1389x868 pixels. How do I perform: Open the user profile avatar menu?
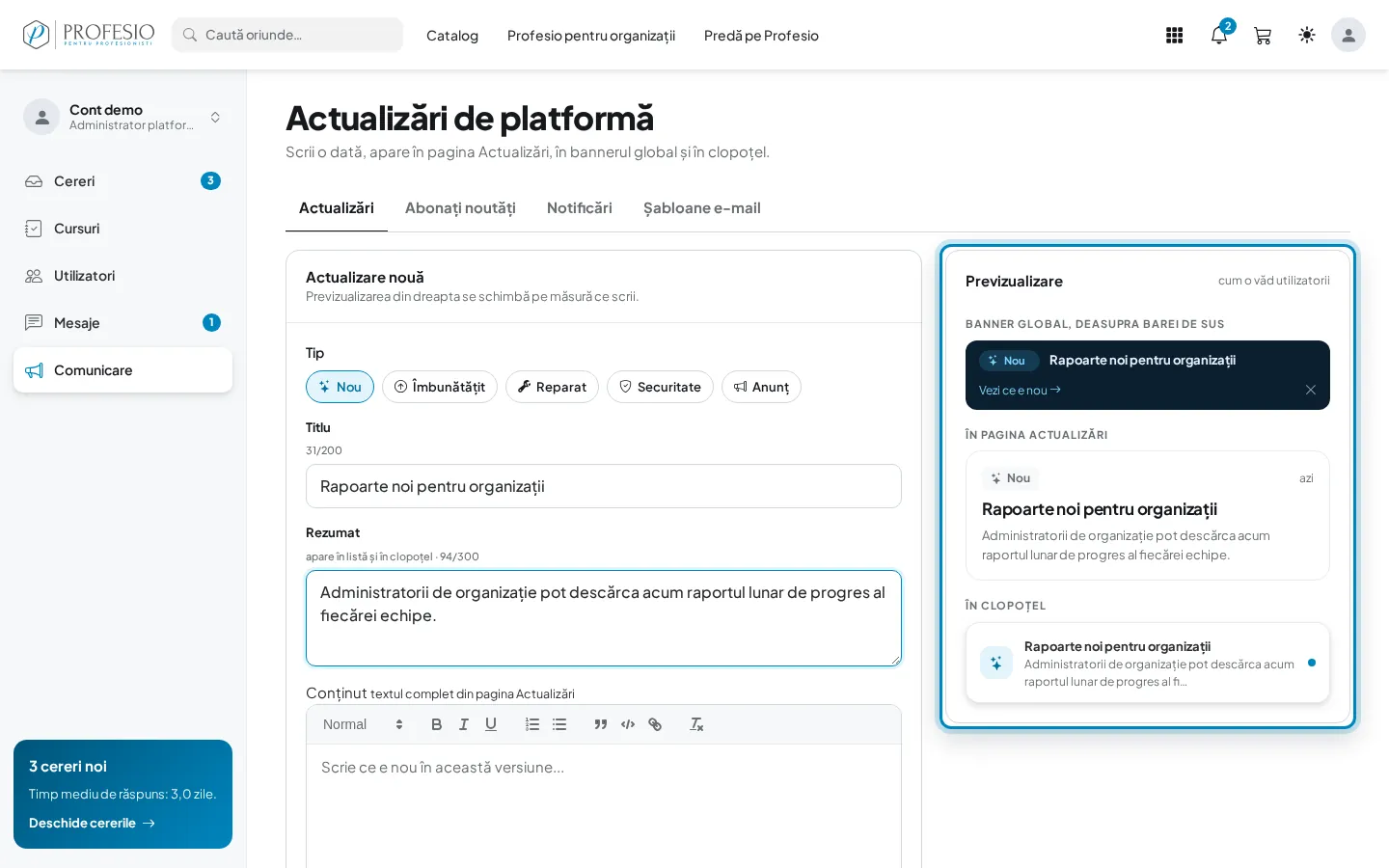click(x=1348, y=36)
